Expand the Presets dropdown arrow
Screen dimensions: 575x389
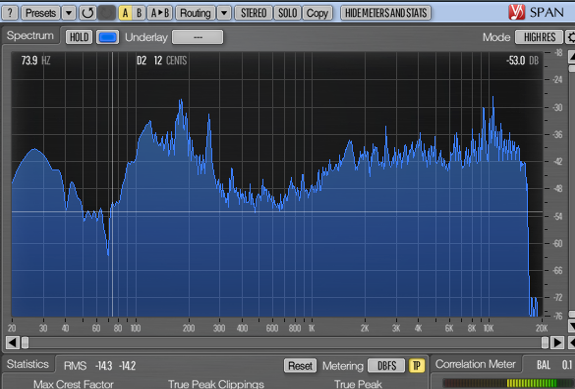pyautogui.click(x=69, y=13)
